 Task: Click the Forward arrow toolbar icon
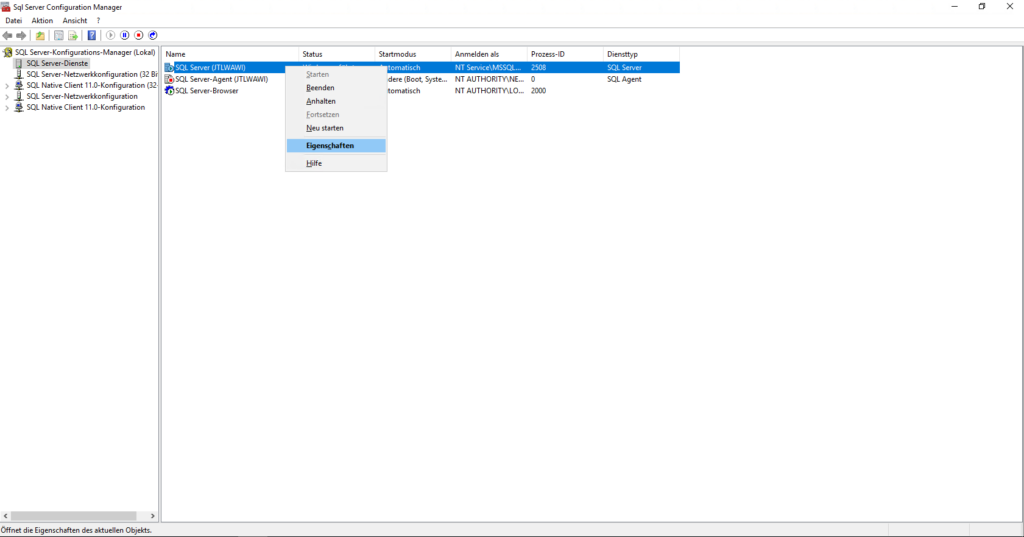click(22, 35)
